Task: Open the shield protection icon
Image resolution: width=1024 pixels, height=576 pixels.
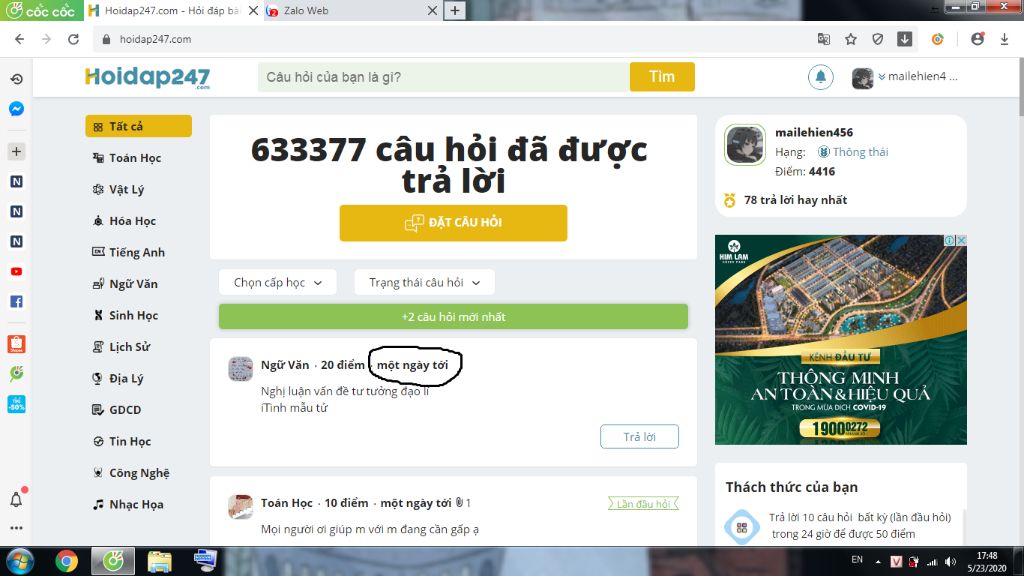Action: pos(878,39)
